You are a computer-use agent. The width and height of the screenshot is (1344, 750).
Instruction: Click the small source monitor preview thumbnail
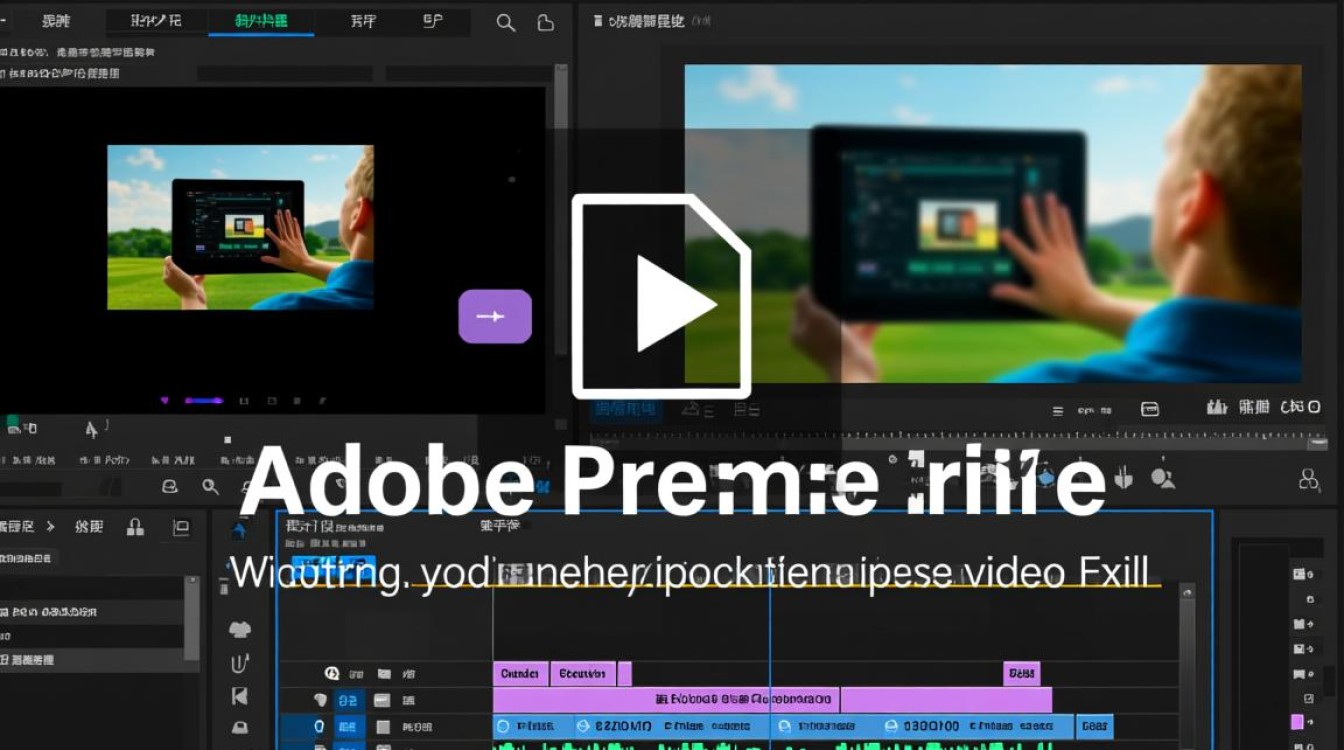click(240, 227)
